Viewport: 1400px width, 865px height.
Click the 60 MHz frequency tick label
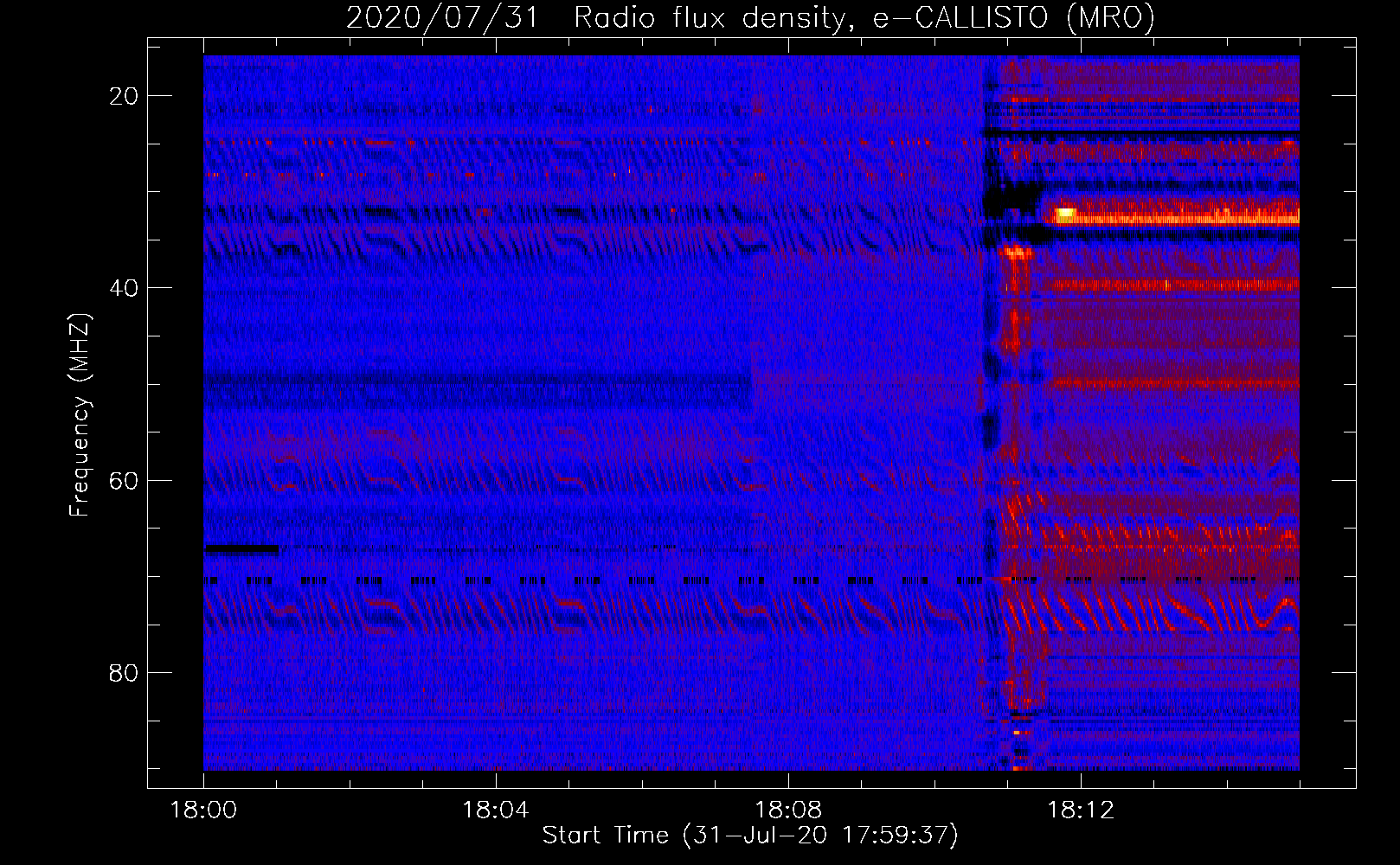tap(124, 480)
